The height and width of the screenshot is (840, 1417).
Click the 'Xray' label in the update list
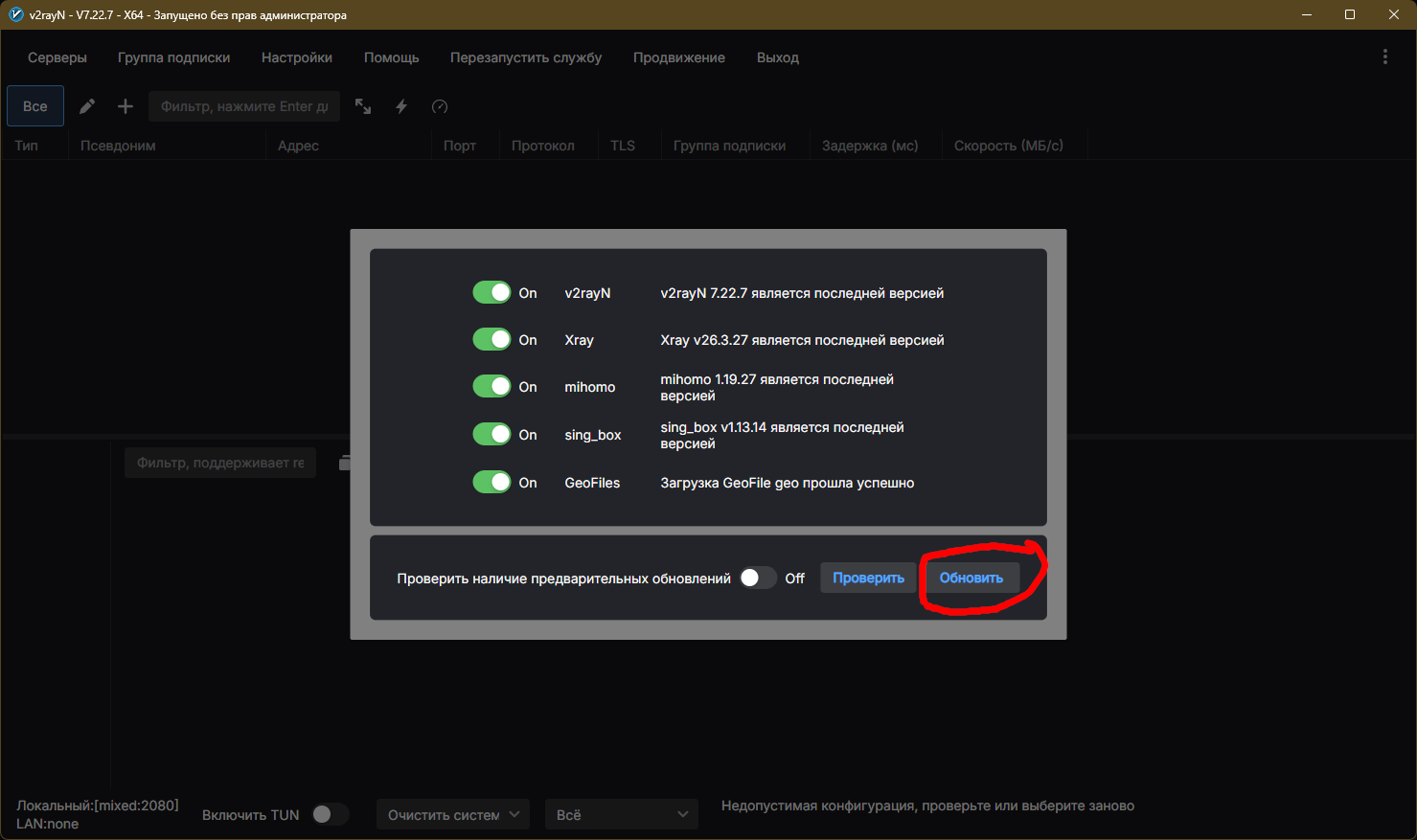coord(580,340)
